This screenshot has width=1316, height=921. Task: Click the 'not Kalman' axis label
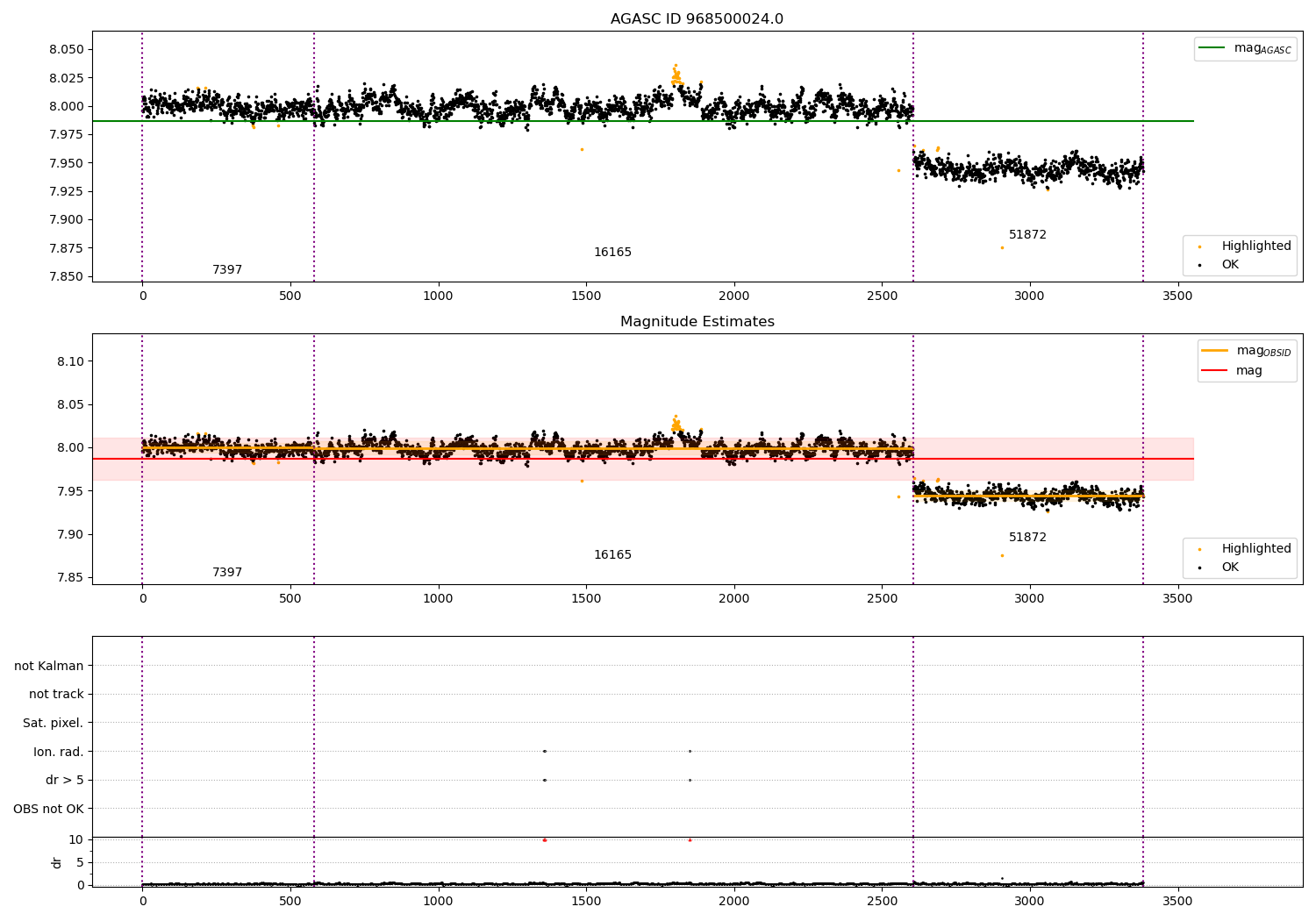coord(49,666)
